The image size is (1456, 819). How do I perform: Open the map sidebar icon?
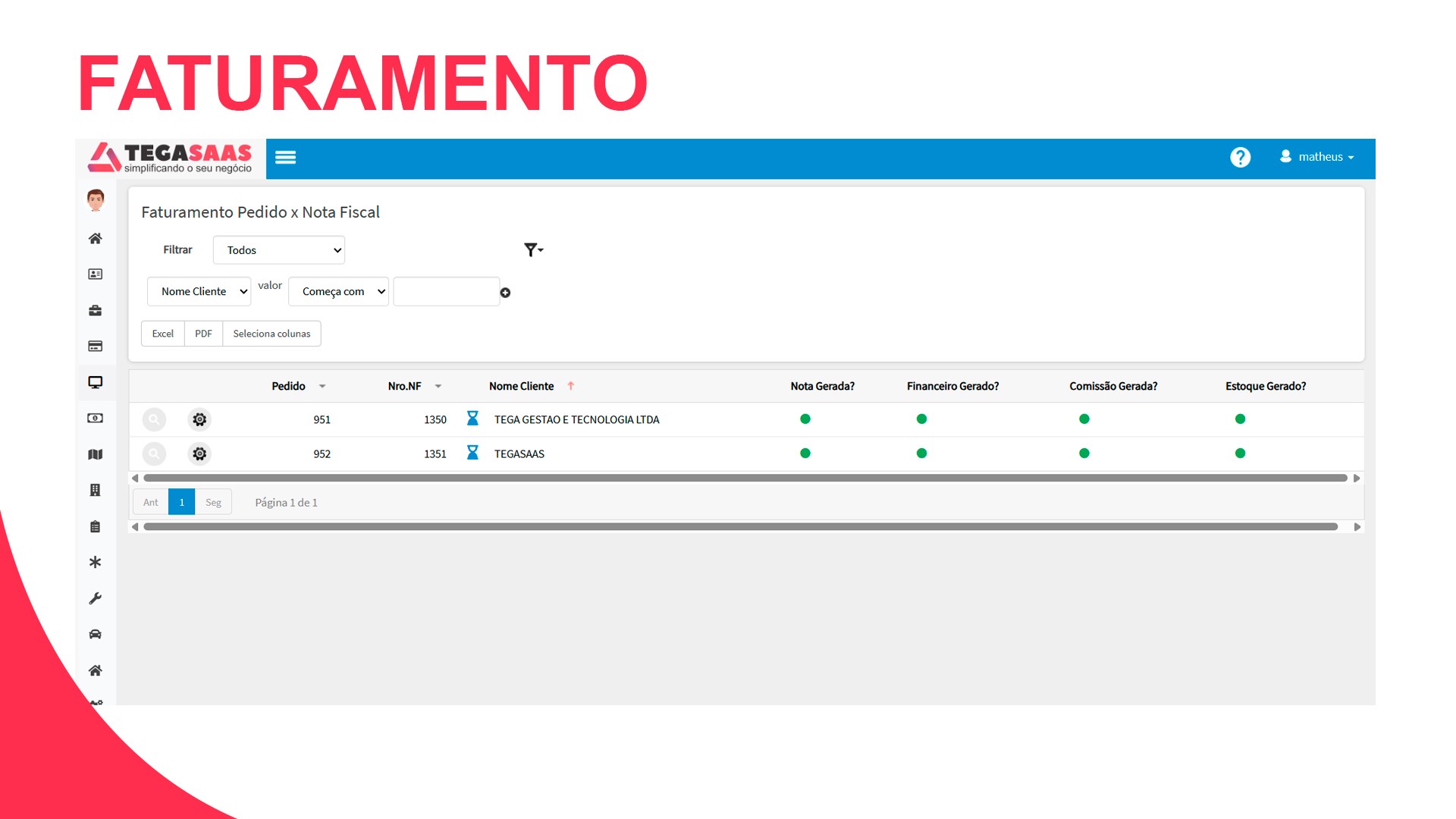tap(96, 454)
